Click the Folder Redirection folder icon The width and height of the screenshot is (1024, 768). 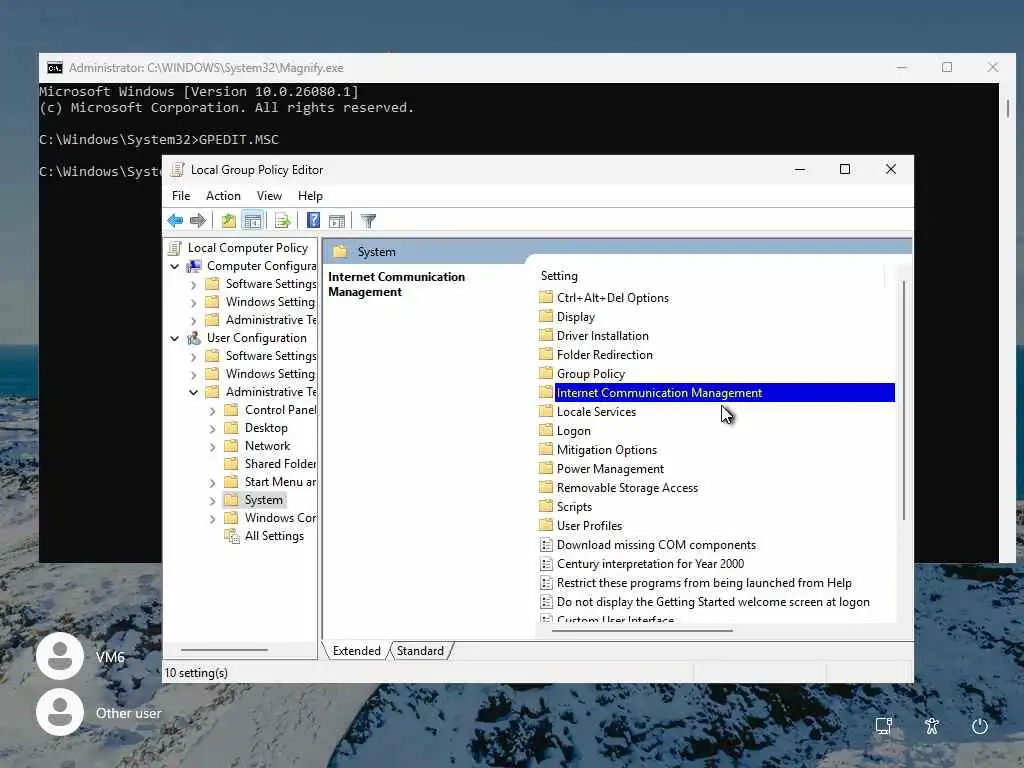(x=546, y=355)
